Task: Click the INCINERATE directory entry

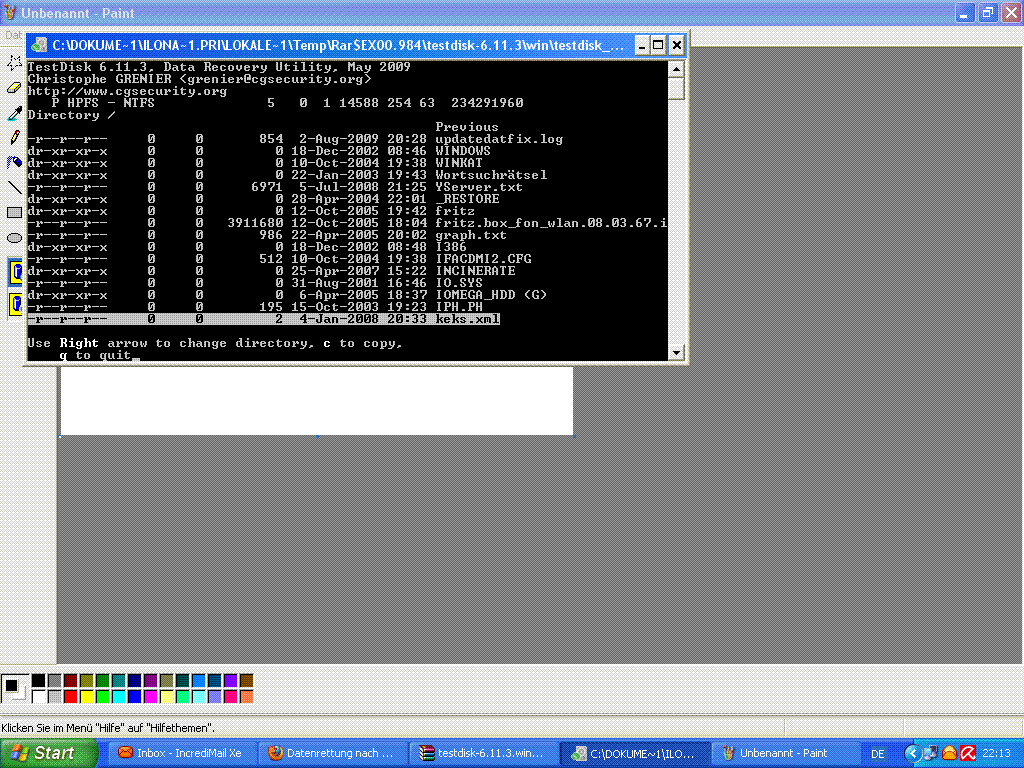Action: coord(475,271)
